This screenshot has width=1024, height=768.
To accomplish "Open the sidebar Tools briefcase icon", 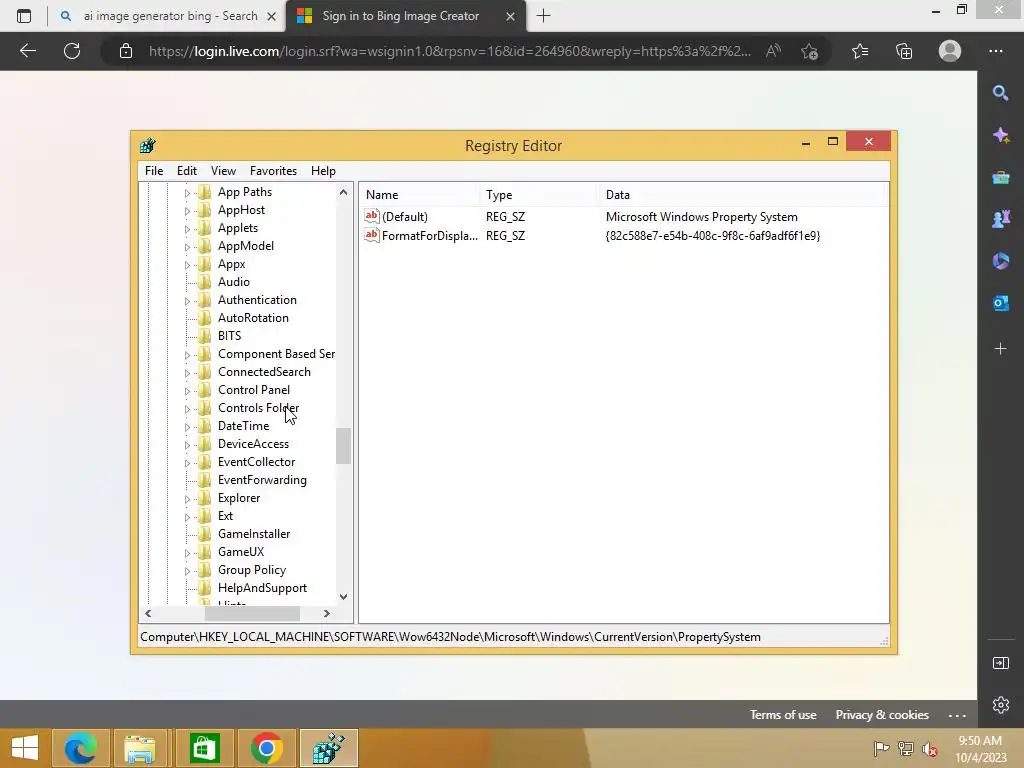I will coord(1000,178).
